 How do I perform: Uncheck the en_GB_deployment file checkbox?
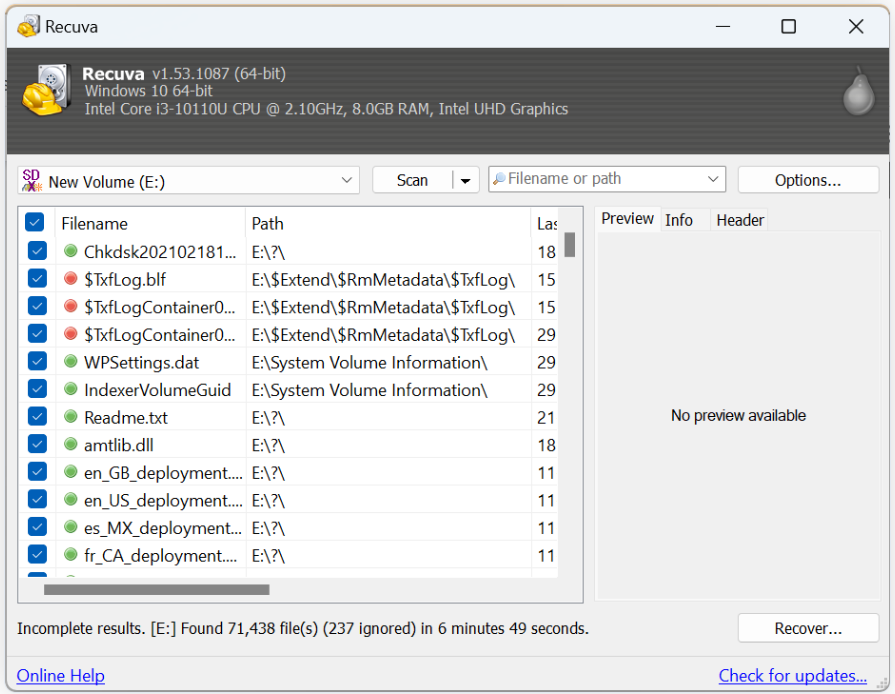[x=35, y=471]
